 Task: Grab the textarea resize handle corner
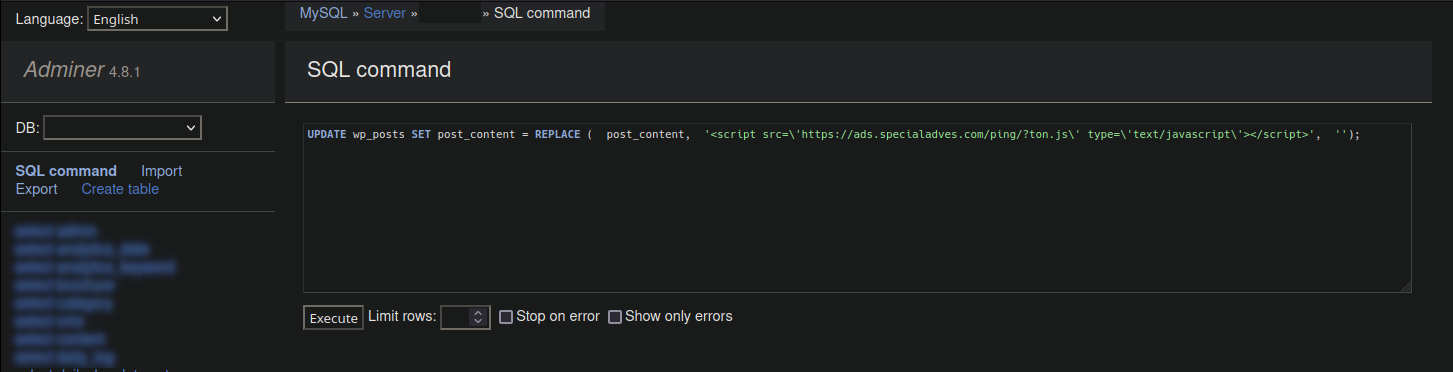tap(1405, 287)
